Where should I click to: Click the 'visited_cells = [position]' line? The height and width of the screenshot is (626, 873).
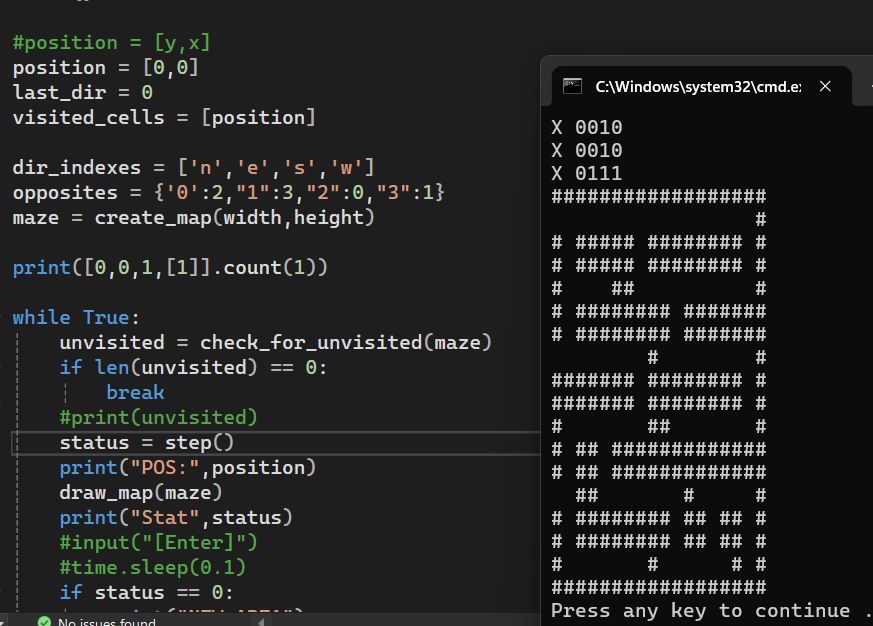(164, 117)
